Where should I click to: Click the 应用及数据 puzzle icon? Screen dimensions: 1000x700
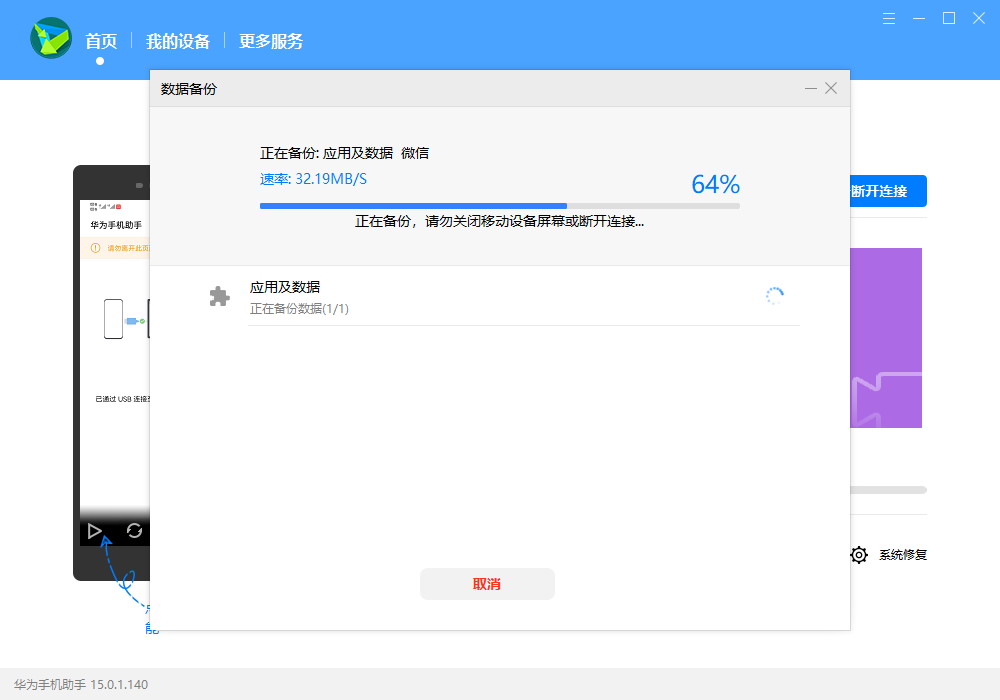[219, 296]
